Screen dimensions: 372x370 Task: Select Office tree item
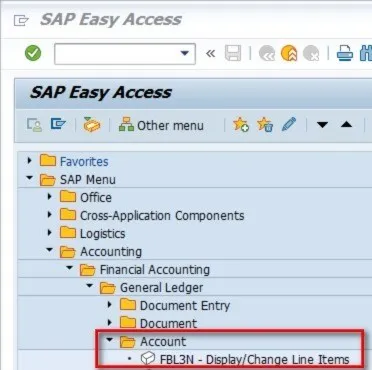pyautogui.click(x=96, y=198)
